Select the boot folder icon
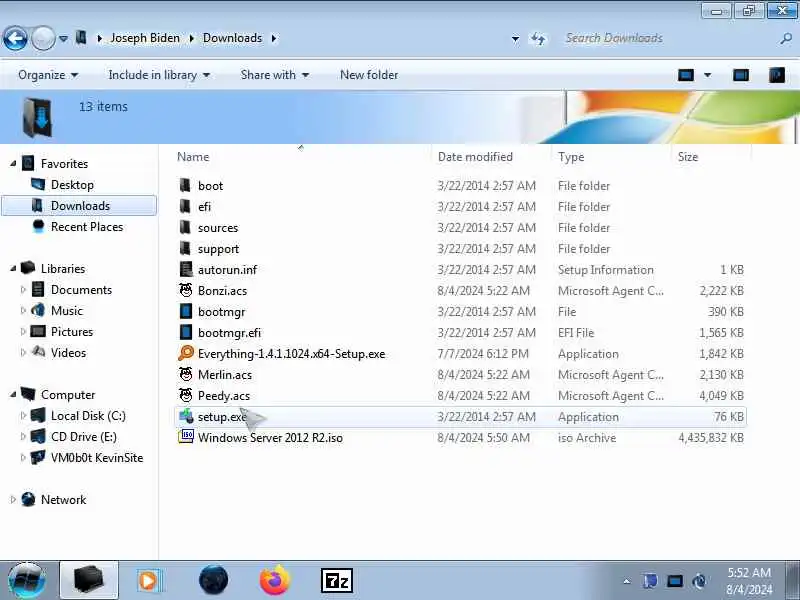 186,185
